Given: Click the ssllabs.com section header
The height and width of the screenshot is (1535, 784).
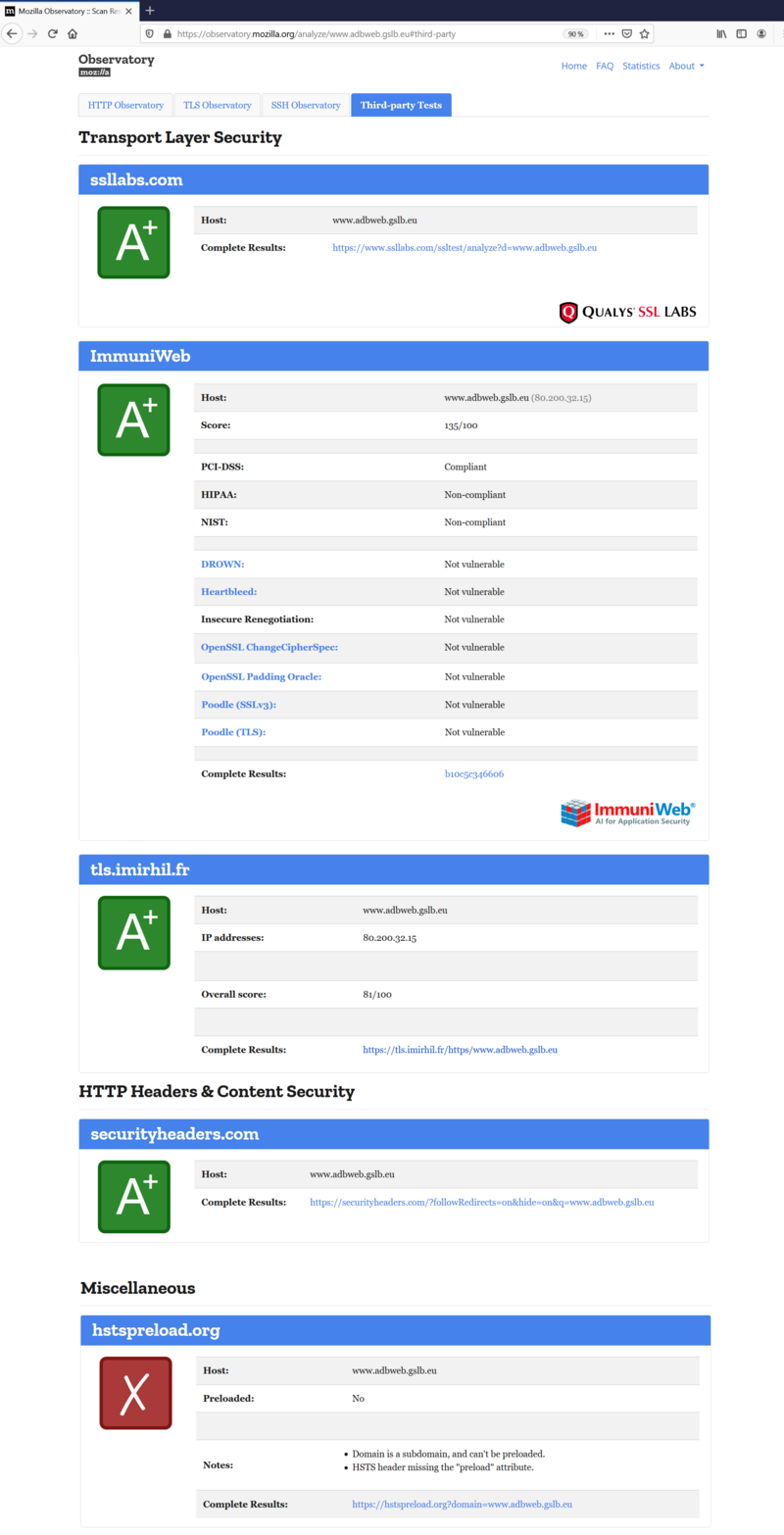Looking at the screenshot, I should pyautogui.click(x=393, y=179).
